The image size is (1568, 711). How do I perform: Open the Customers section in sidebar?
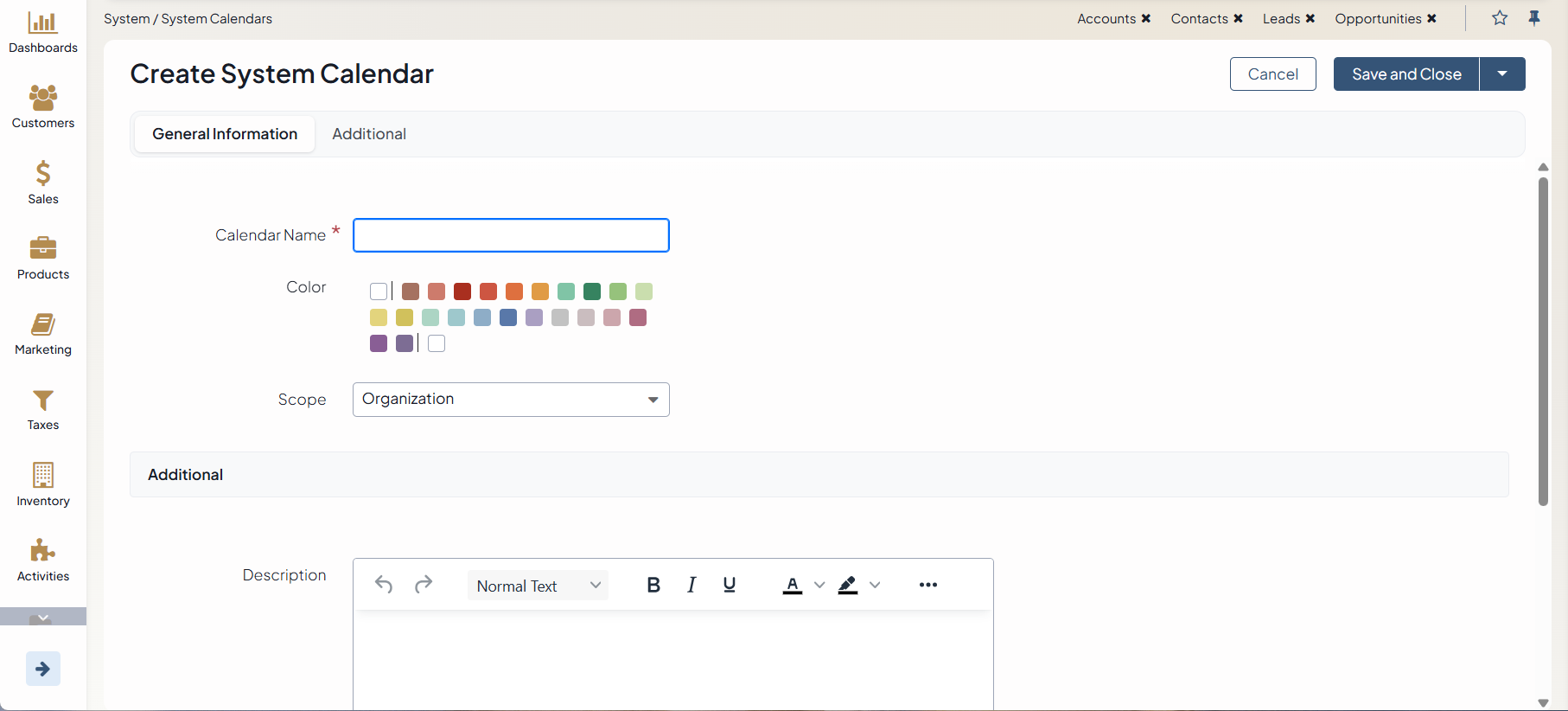pyautogui.click(x=42, y=99)
